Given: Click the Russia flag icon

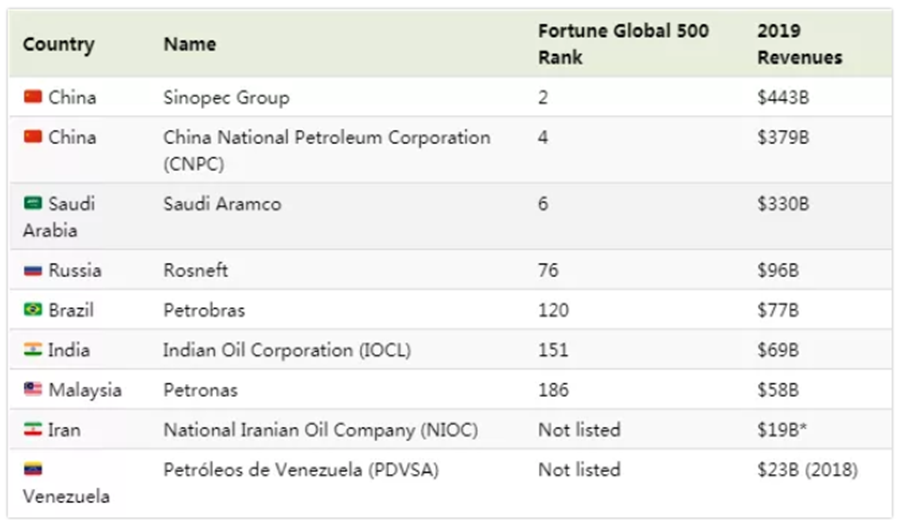Looking at the screenshot, I should coord(33,269).
